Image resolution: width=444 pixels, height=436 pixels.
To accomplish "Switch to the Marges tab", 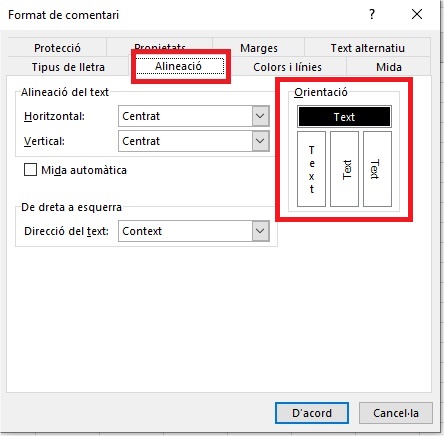I will coord(259,48).
